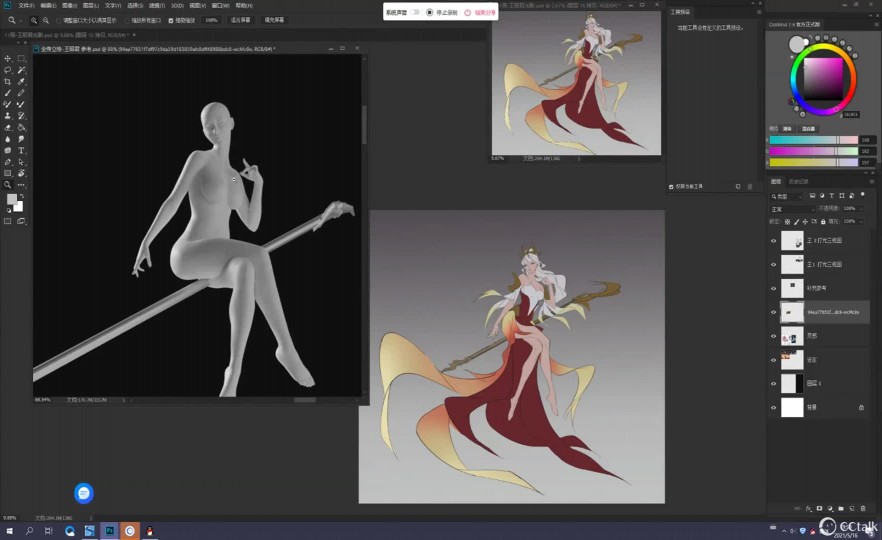882x540 pixels.
Task: Click the 适合屏幕 (Fit Screen) button
Action: 240,20
